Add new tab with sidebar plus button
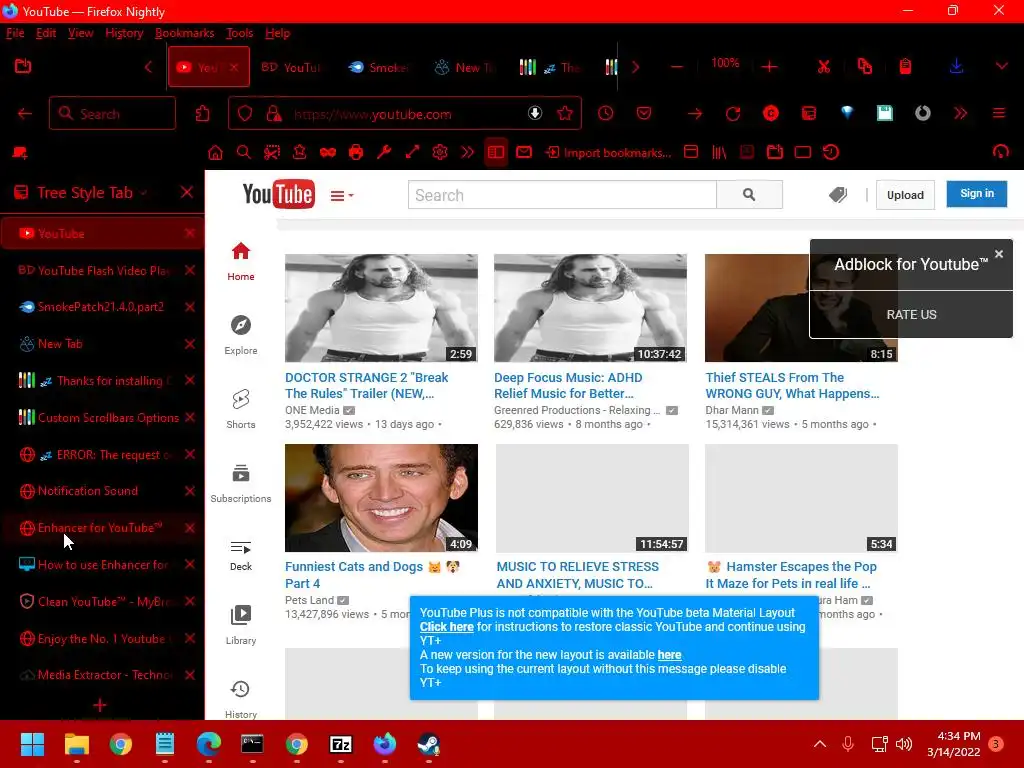Viewport: 1024px width, 768px height. click(100, 705)
